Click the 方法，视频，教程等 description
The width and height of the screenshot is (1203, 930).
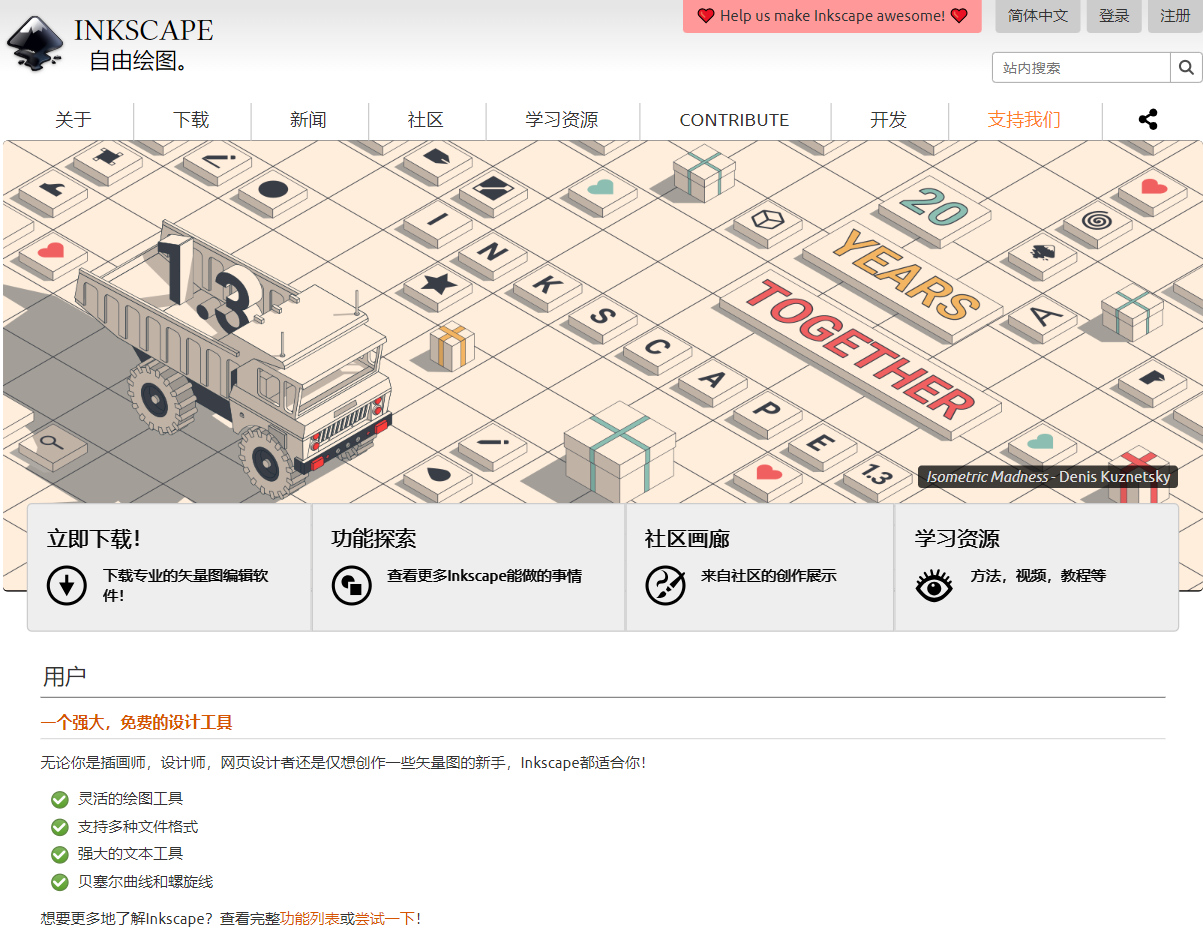click(1038, 576)
